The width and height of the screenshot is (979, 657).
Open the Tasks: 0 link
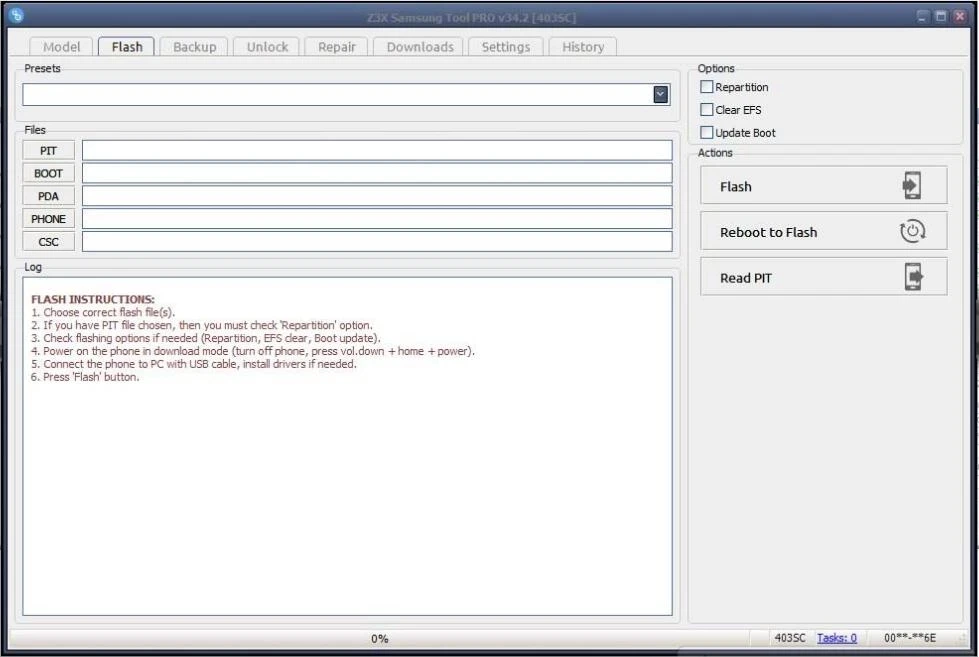(x=837, y=638)
